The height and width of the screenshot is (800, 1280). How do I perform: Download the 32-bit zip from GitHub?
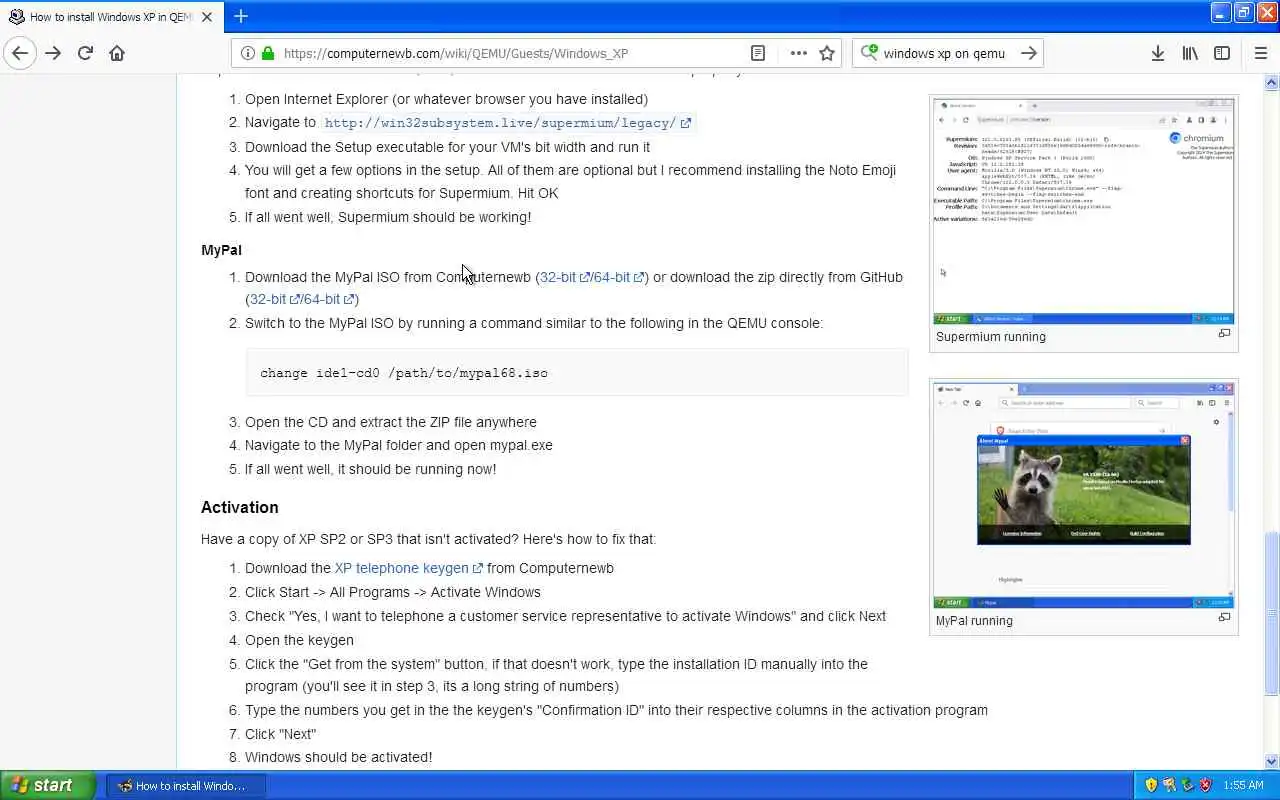coord(274,299)
